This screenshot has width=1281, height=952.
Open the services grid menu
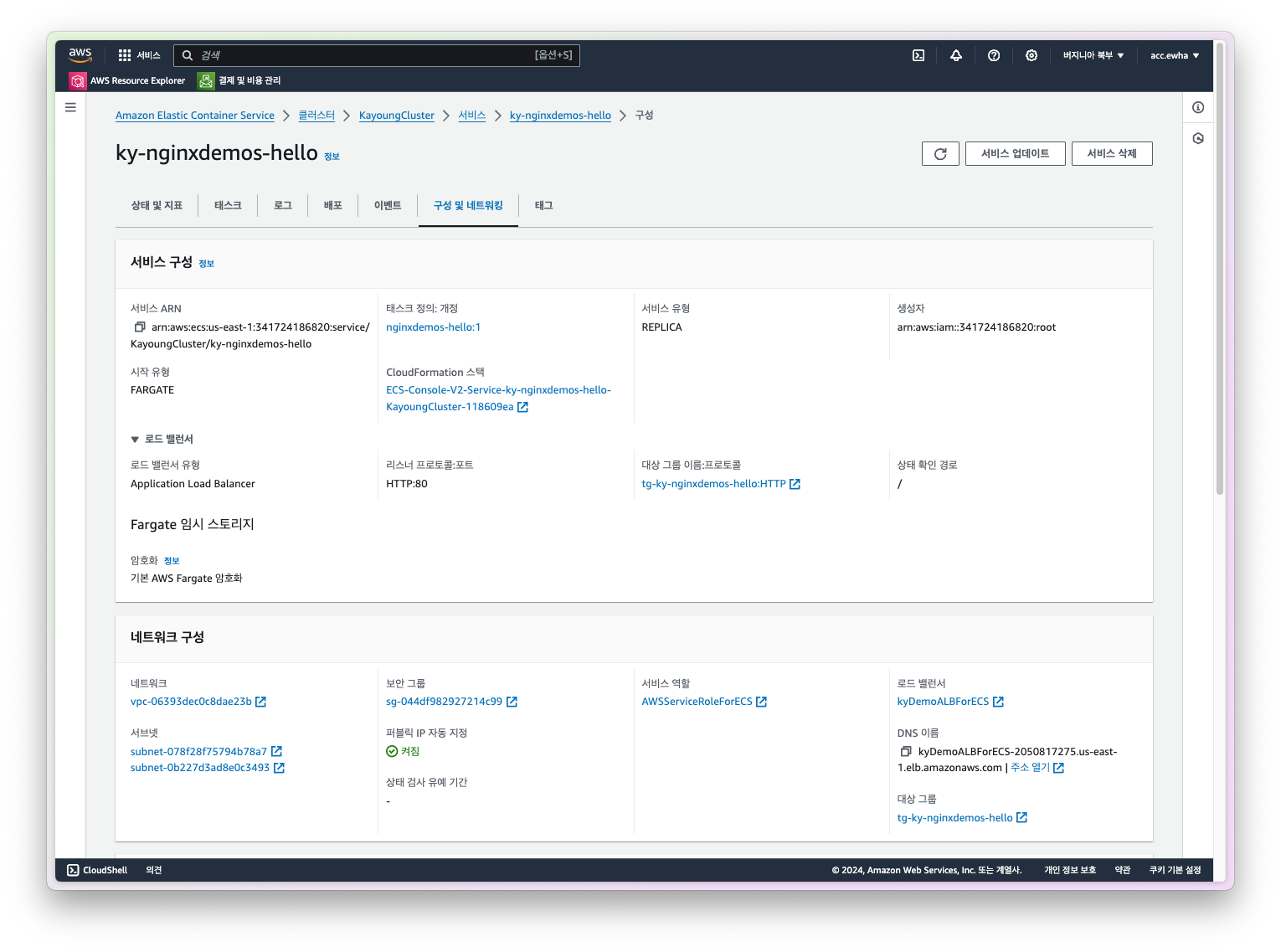point(125,55)
